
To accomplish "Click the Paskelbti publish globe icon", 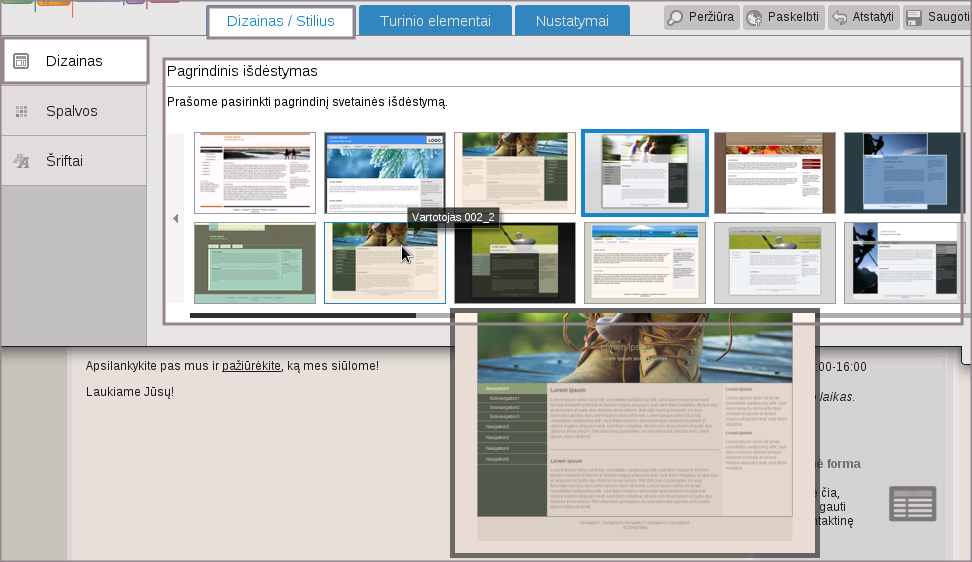I will (754, 17).
